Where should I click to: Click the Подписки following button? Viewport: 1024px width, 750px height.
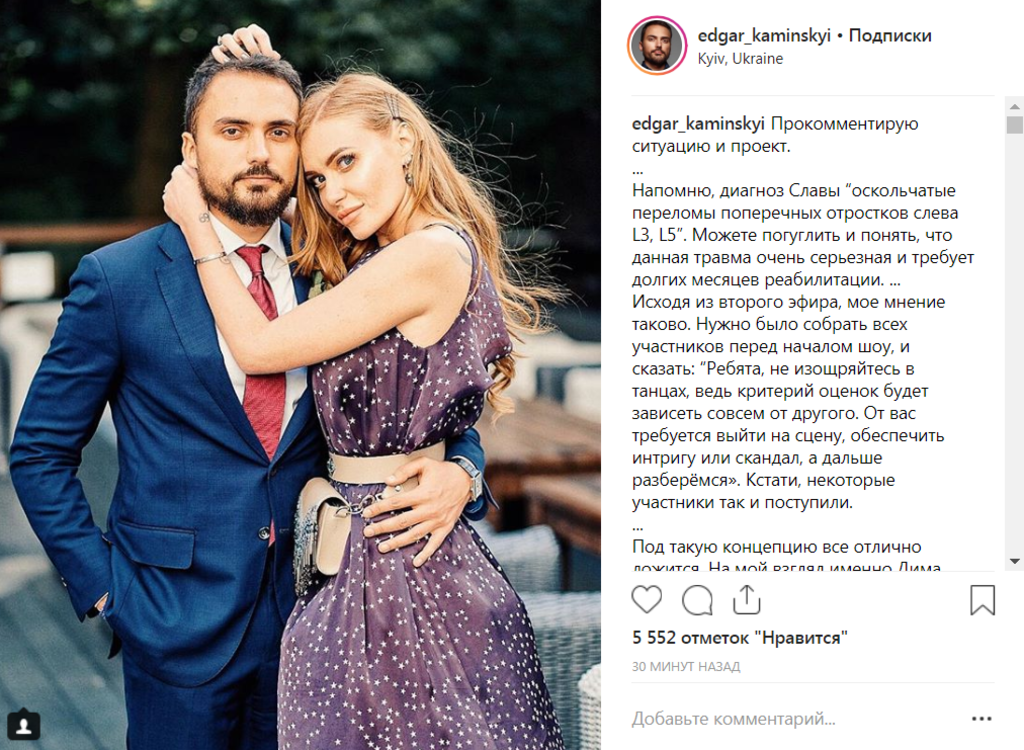coord(889,35)
